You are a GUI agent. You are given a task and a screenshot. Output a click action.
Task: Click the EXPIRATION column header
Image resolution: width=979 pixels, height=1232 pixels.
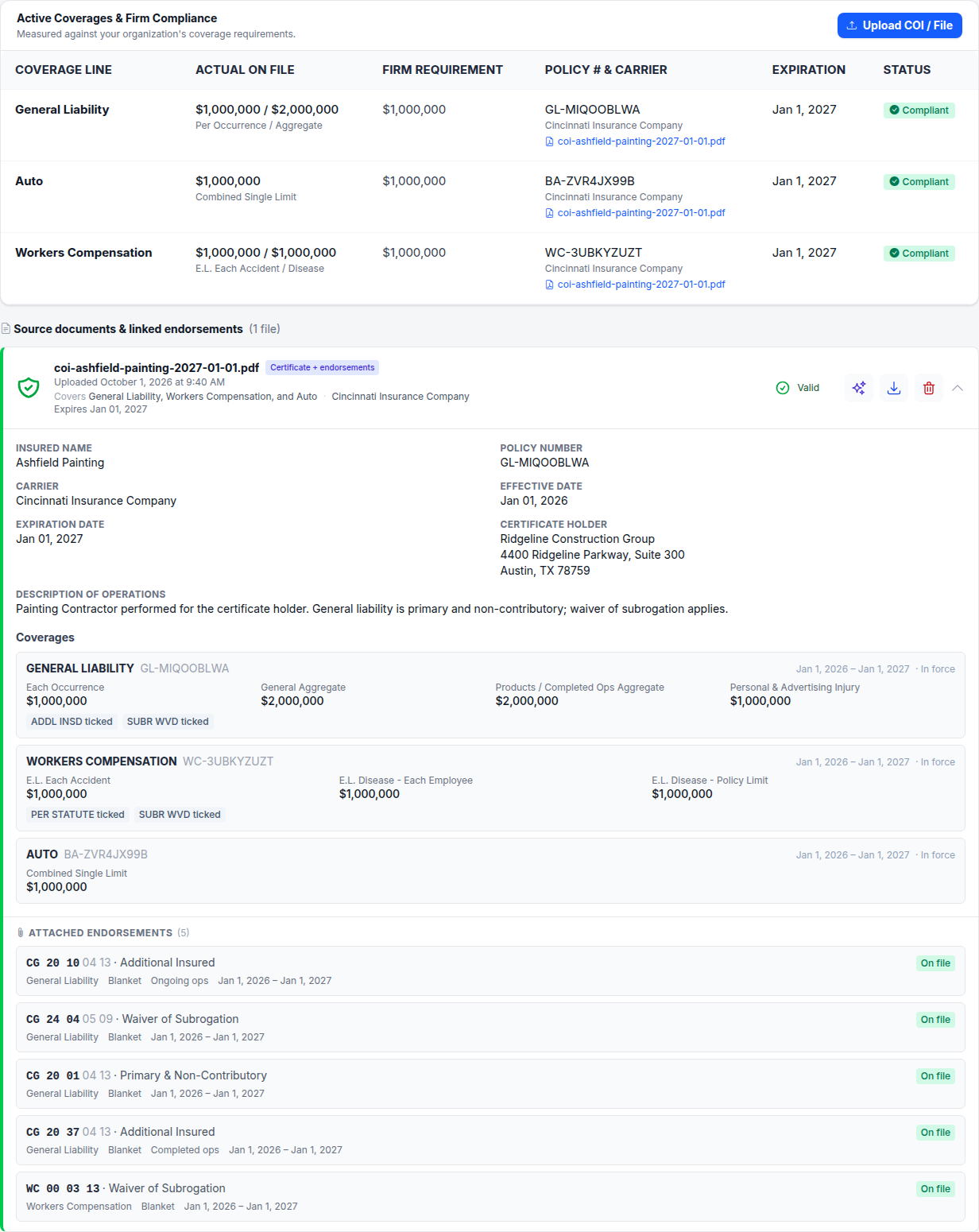coord(809,70)
